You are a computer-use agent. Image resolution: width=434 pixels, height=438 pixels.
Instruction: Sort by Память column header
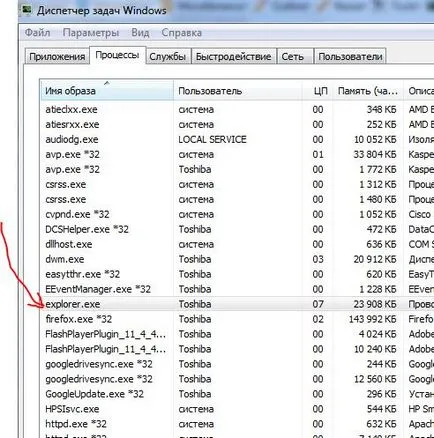[x=368, y=90]
